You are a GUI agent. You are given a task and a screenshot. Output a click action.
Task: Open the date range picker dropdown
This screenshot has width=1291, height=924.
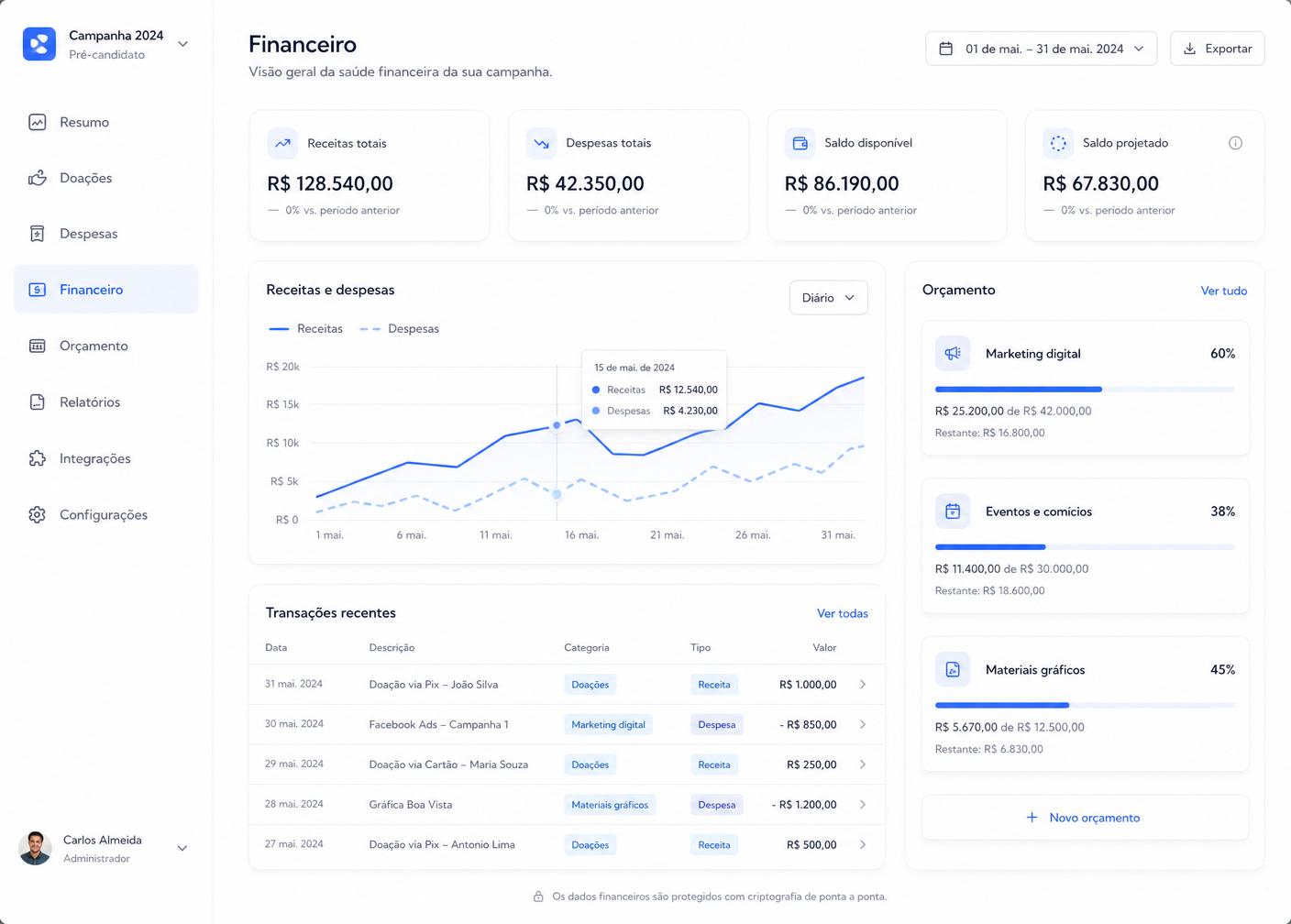pyautogui.click(x=1041, y=49)
